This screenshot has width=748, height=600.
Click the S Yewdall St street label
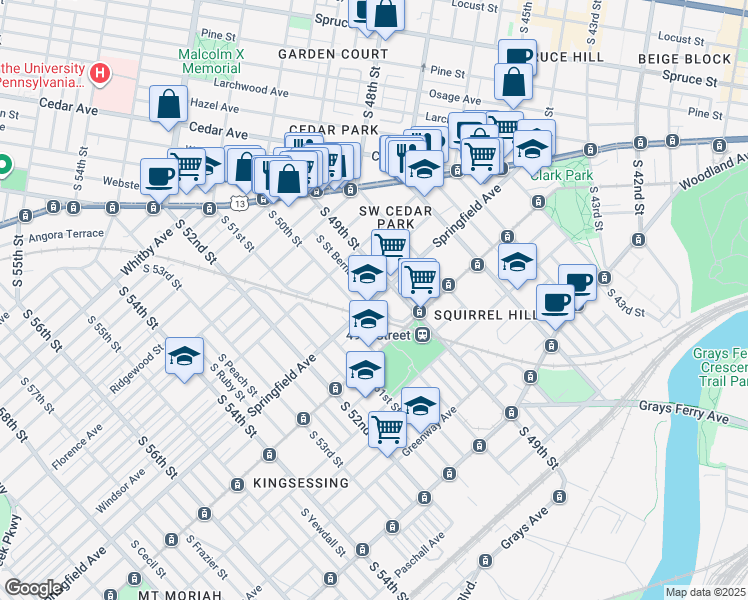(323, 533)
